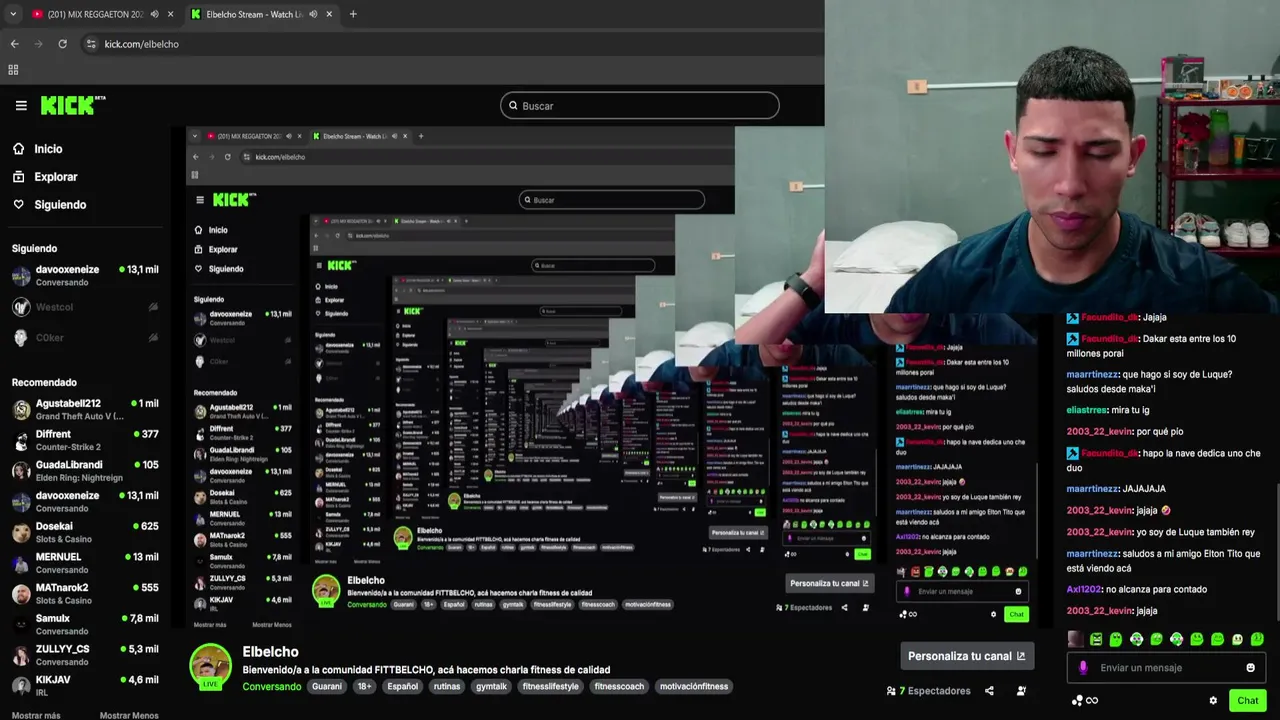This screenshot has width=1280, height=720.
Task: Show the 7 Espectadores viewer list
Action: pos(929,691)
